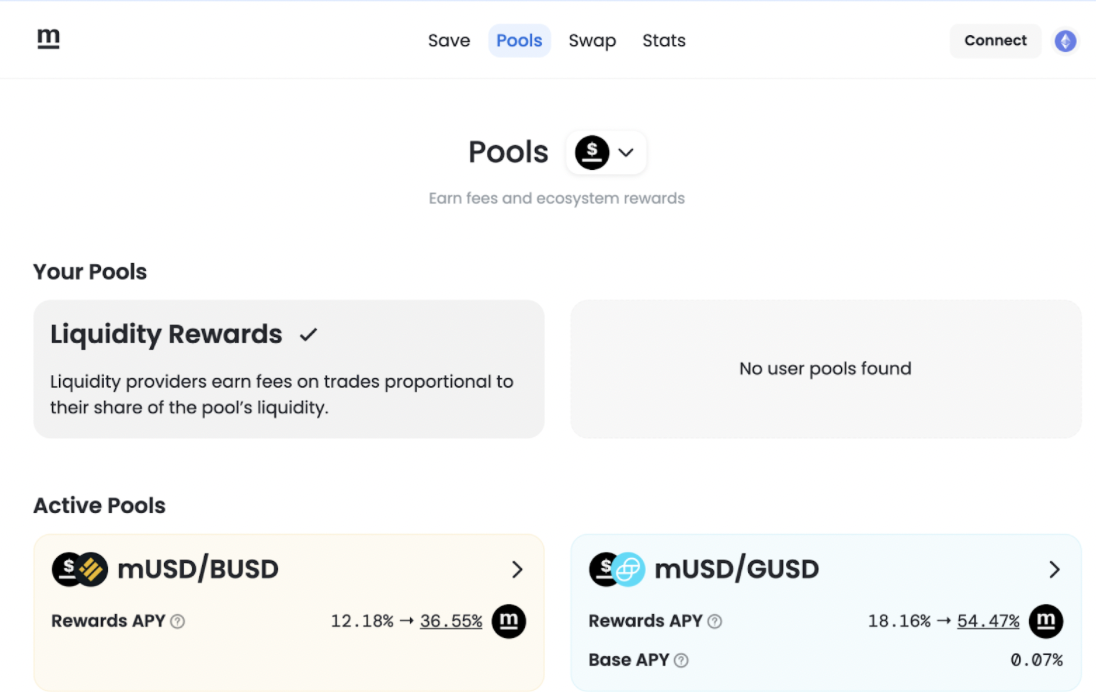1096x692 pixels.
Task: Click the No user pools found card
Action: click(x=825, y=368)
